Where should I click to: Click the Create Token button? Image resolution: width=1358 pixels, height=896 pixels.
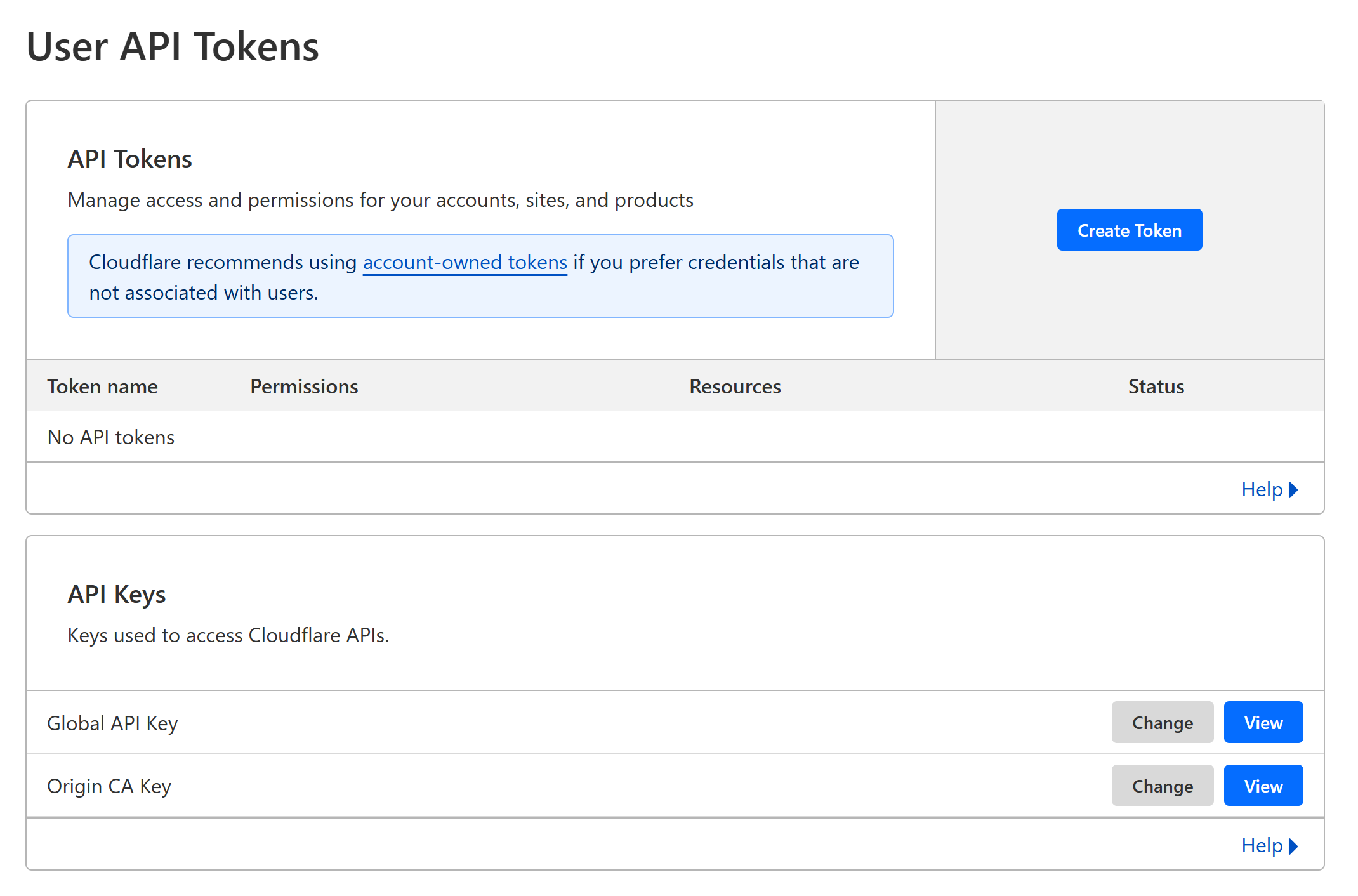(1129, 230)
